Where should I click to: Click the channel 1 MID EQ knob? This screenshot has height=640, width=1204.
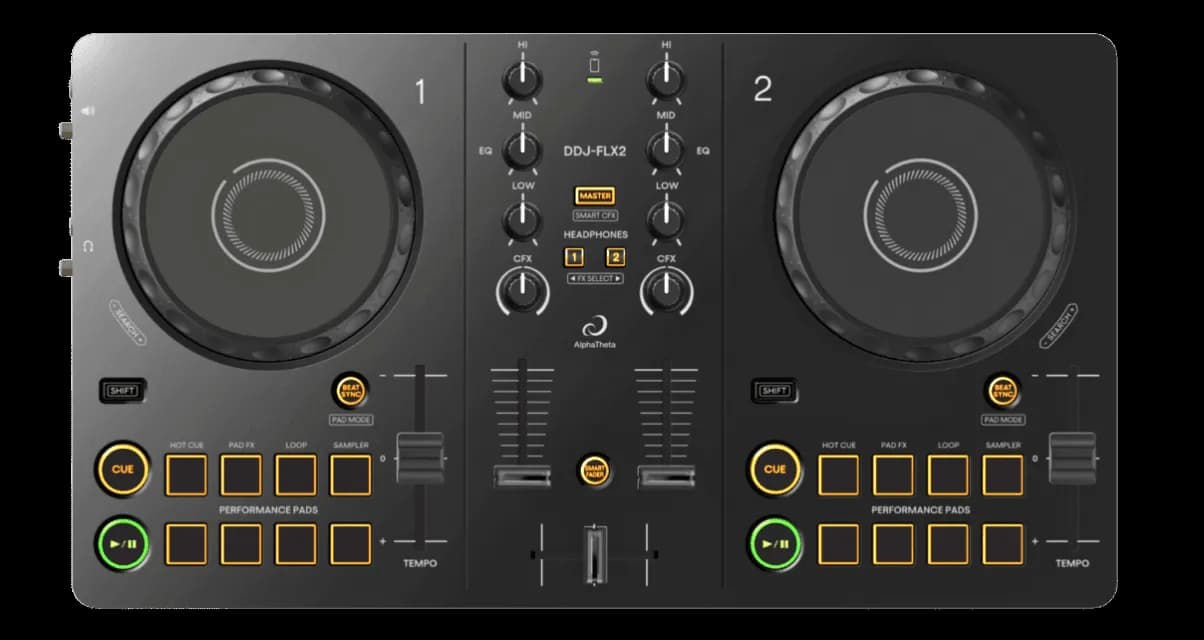pyautogui.click(x=522, y=150)
